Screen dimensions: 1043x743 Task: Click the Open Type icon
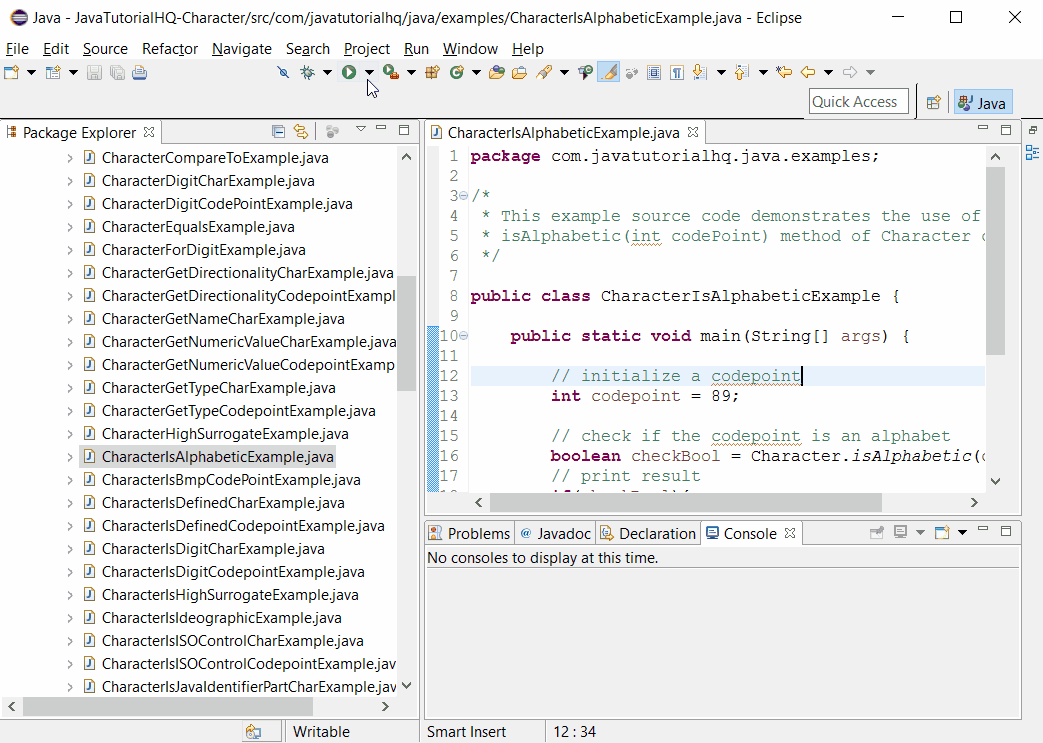496,73
